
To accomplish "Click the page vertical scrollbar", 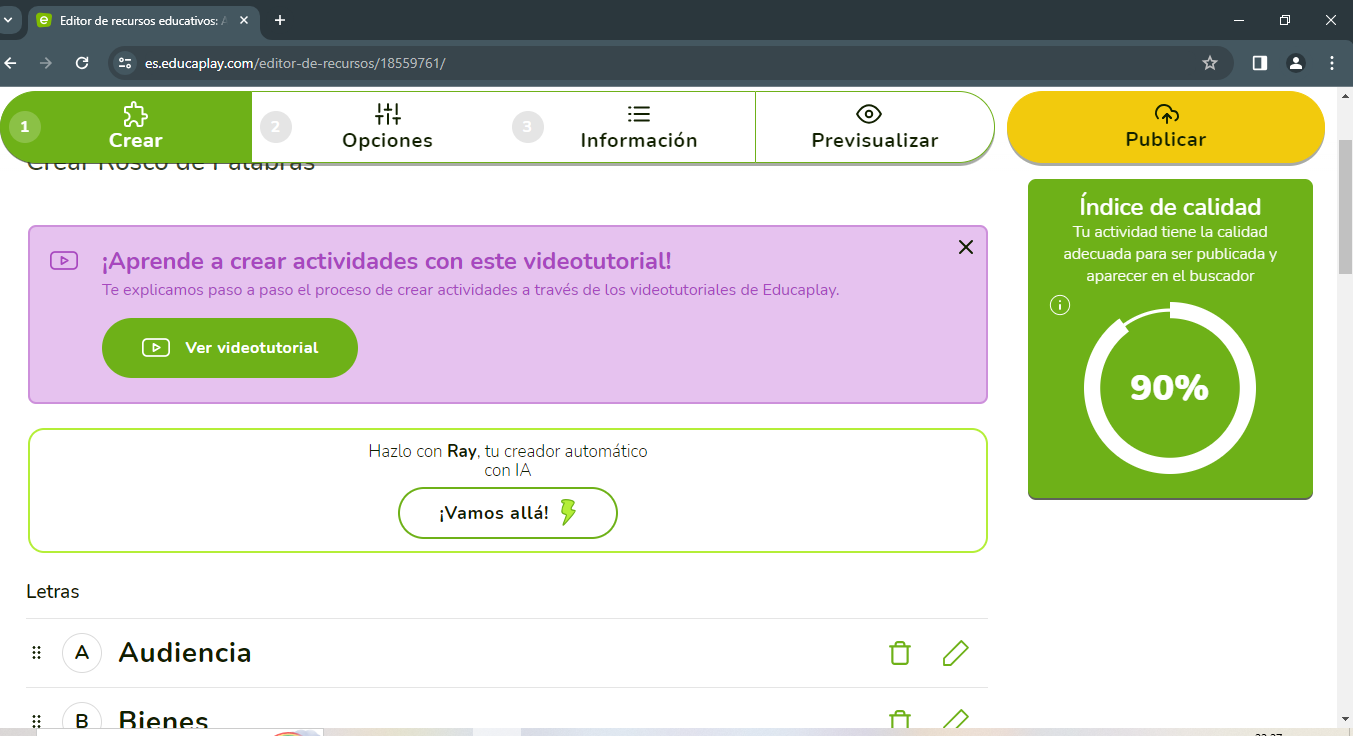I will 1345,208.
